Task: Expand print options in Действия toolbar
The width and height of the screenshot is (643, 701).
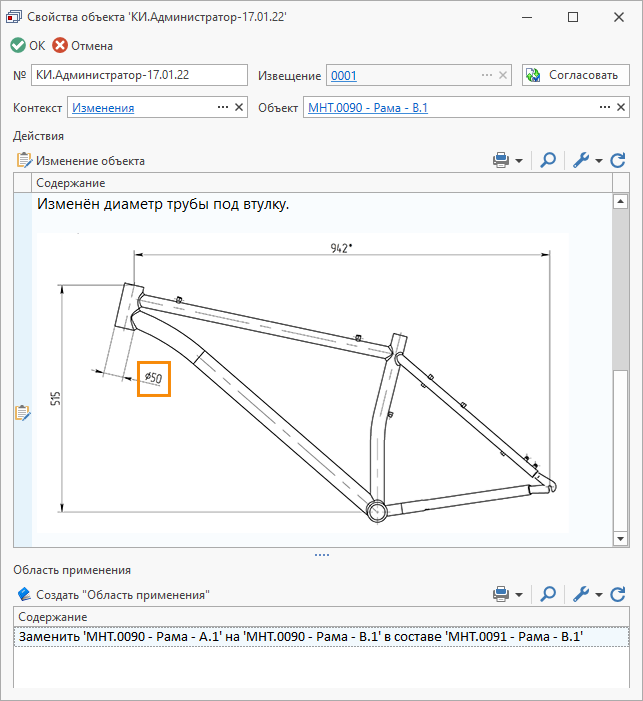Action: coord(519,160)
